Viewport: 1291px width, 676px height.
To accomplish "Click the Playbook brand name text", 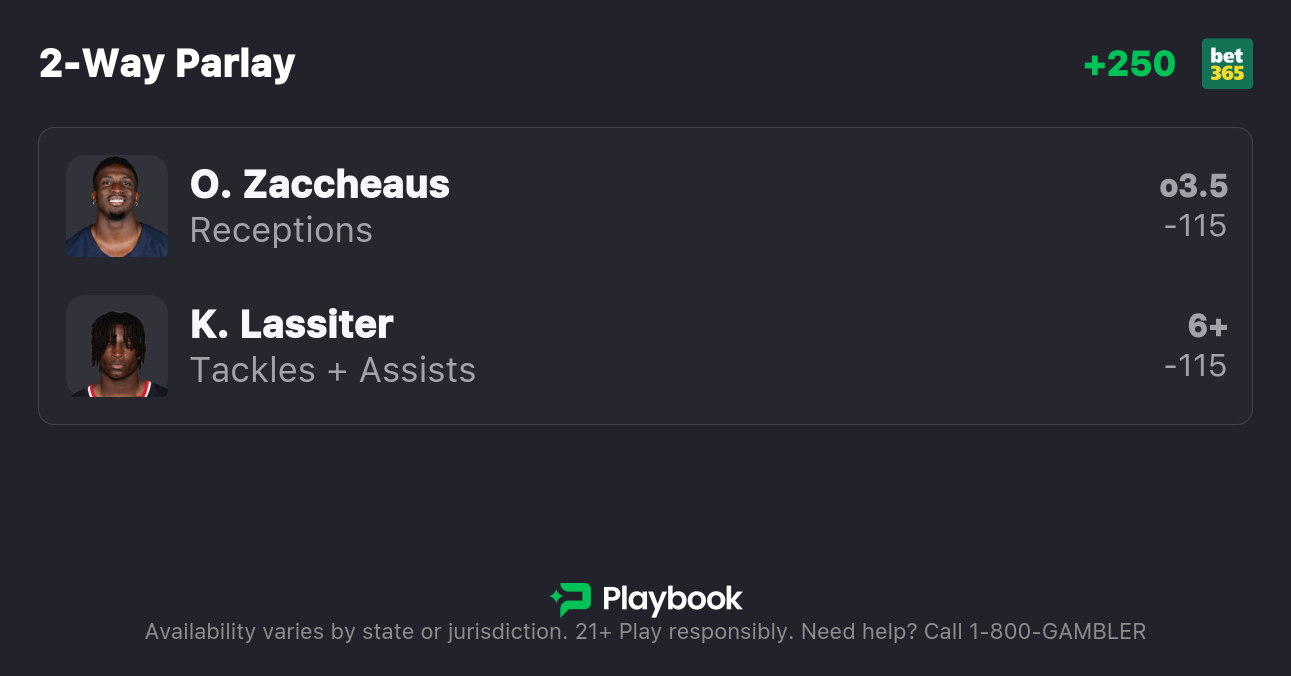I will click(x=672, y=599).
